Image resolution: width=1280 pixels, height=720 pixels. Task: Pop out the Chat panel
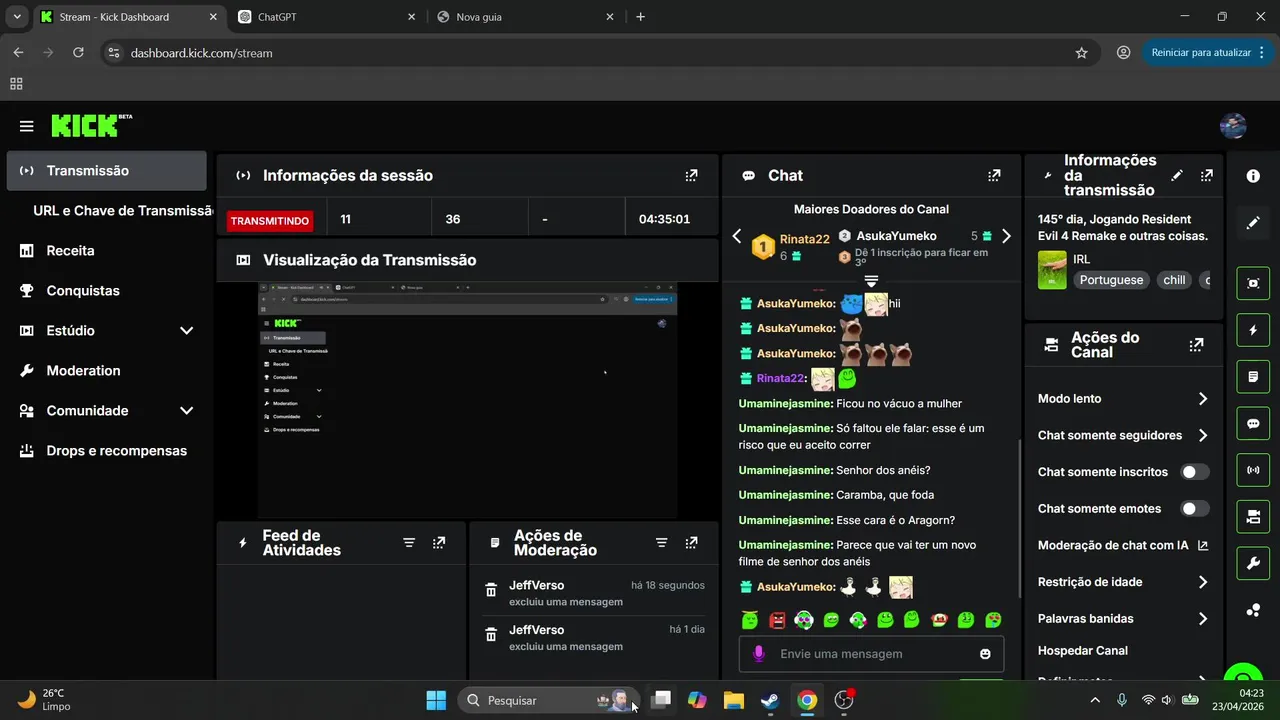click(994, 175)
